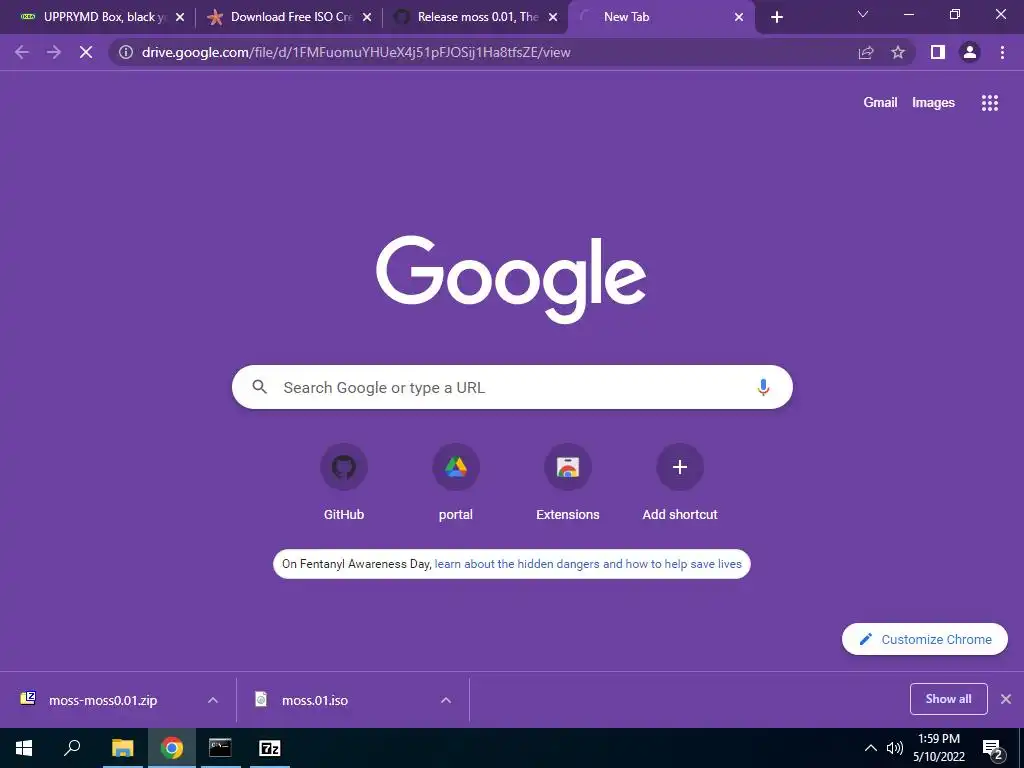
Task: Close the New Tab tab
Action: click(739, 17)
